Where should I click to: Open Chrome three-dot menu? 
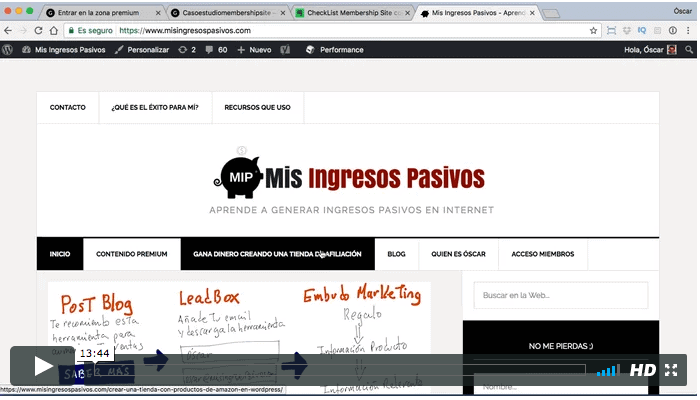tap(688, 30)
